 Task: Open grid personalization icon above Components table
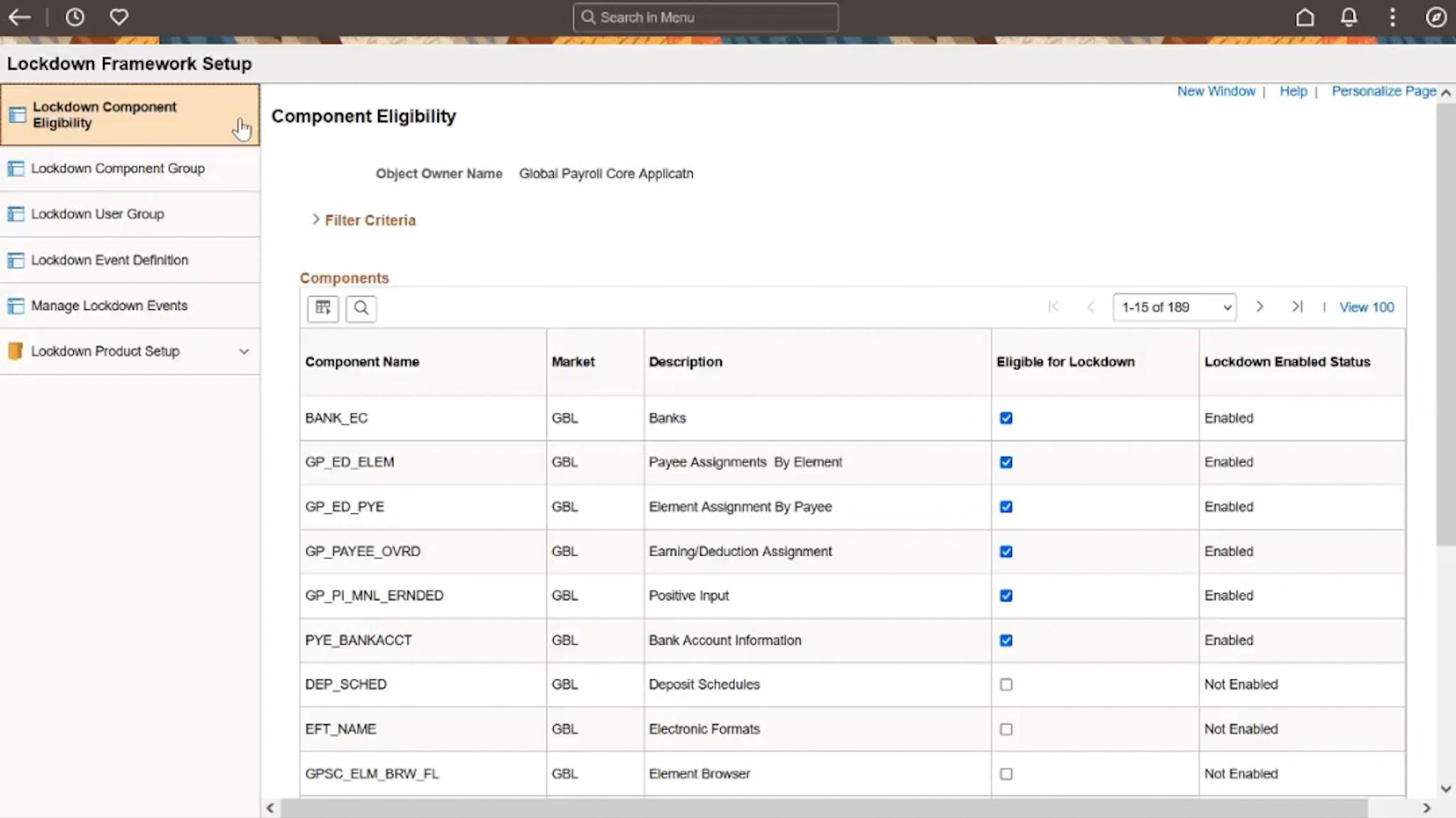tap(322, 308)
